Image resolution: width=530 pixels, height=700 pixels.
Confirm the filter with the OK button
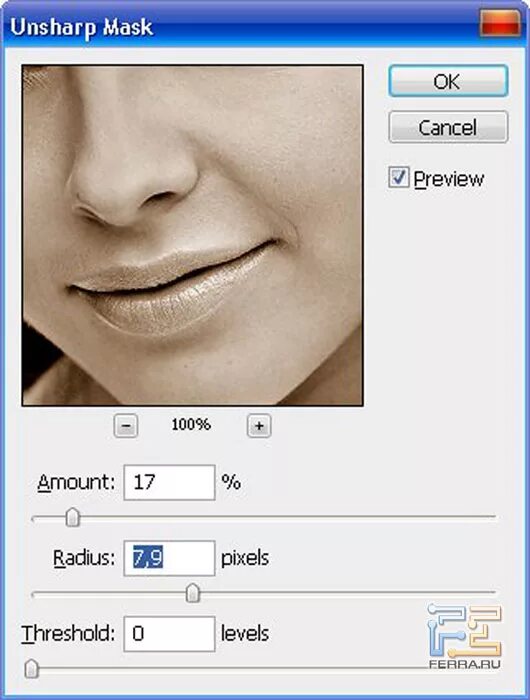pyautogui.click(x=448, y=81)
